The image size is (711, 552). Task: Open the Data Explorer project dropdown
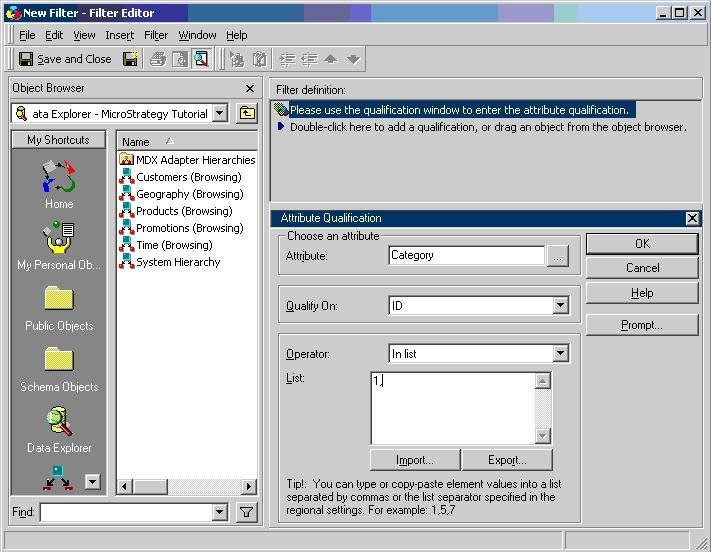220,113
